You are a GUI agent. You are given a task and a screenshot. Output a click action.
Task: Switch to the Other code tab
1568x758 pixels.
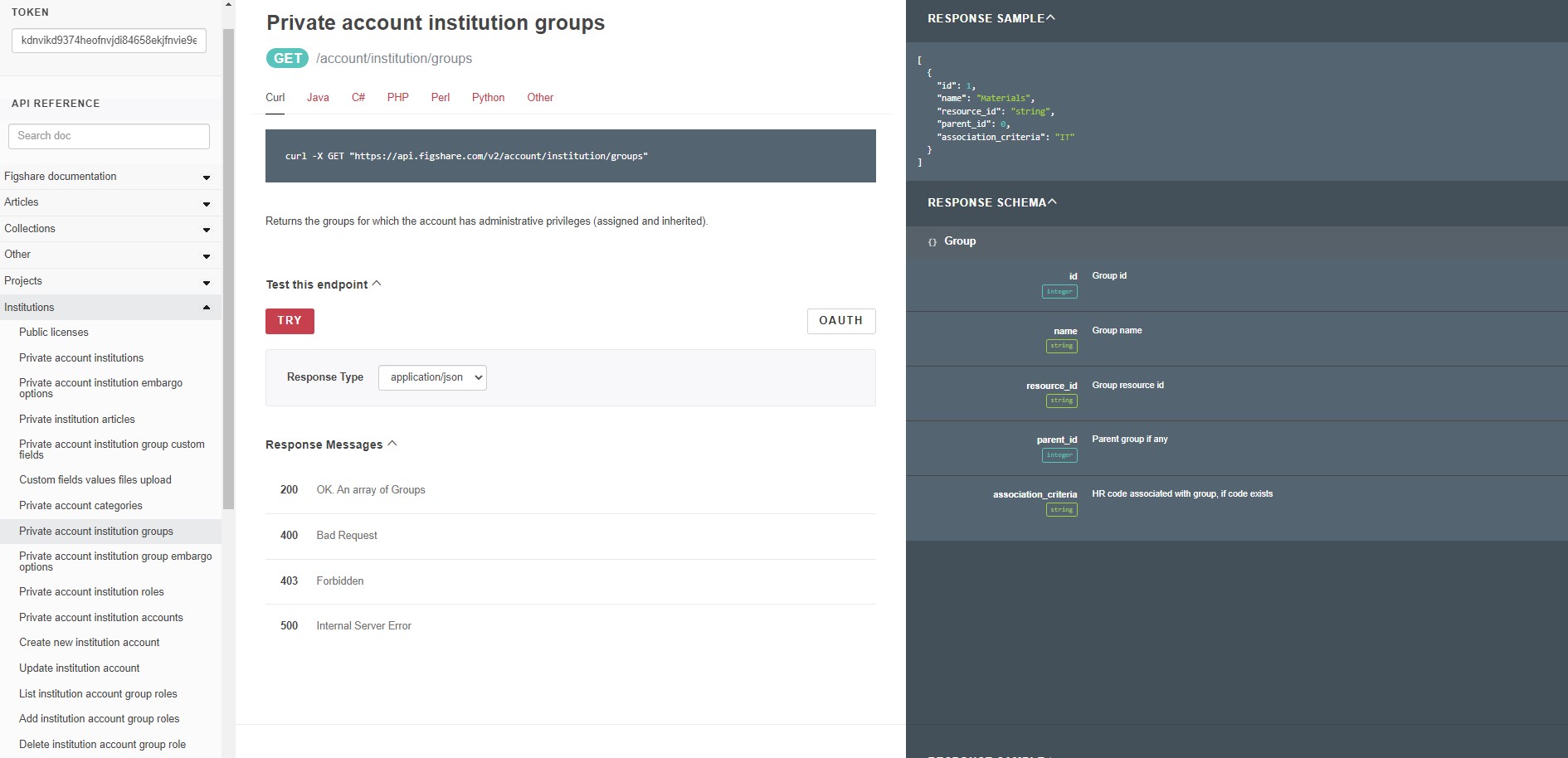pyautogui.click(x=540, y=98)
